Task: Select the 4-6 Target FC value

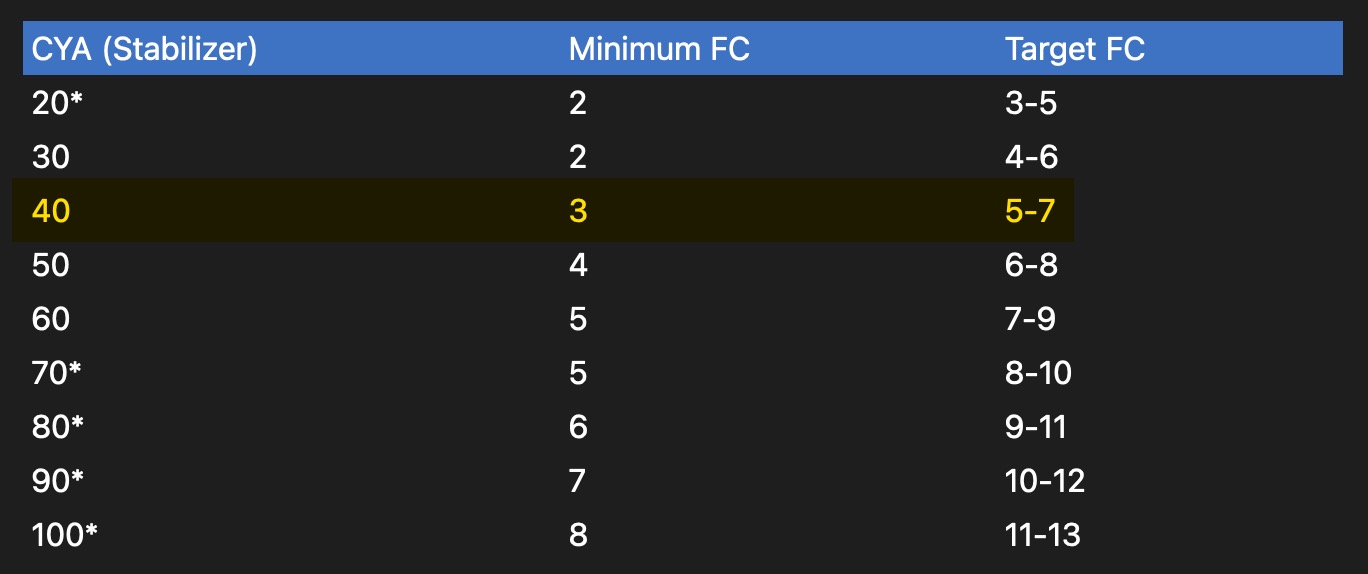Action: (1031, 157)
